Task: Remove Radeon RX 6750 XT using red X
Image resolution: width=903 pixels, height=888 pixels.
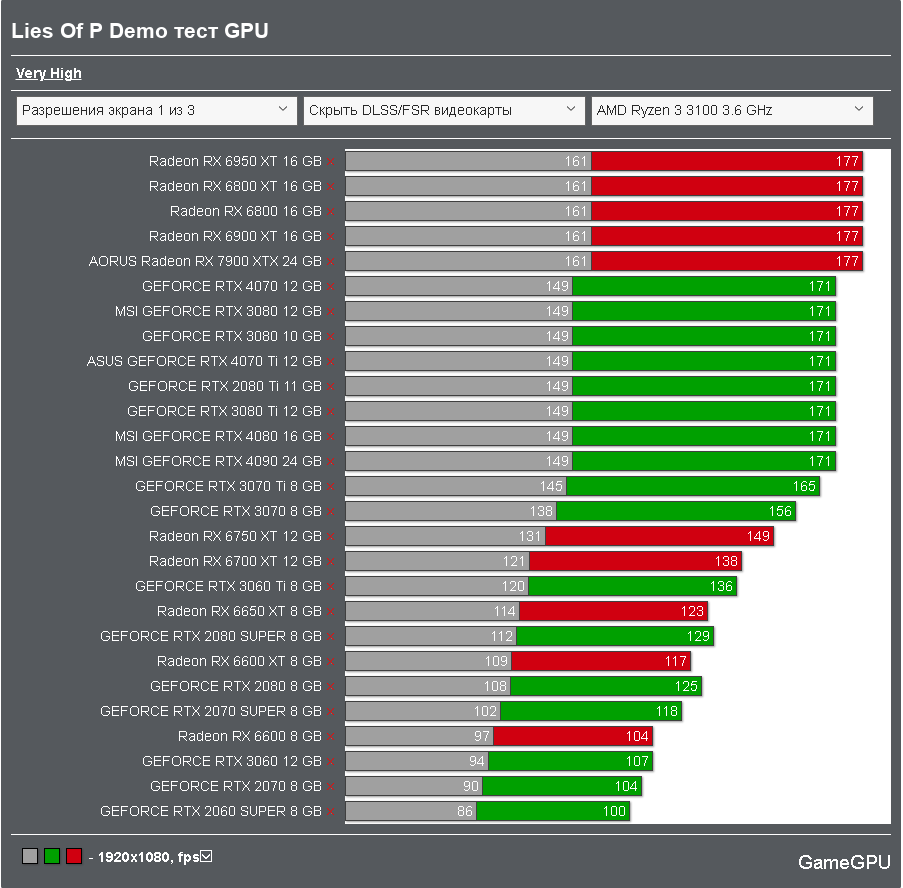Action: [x=331, y=537]
